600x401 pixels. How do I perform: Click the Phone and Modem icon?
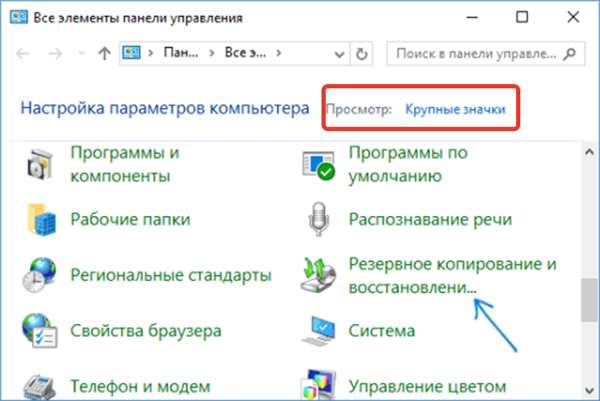(40, 387)
